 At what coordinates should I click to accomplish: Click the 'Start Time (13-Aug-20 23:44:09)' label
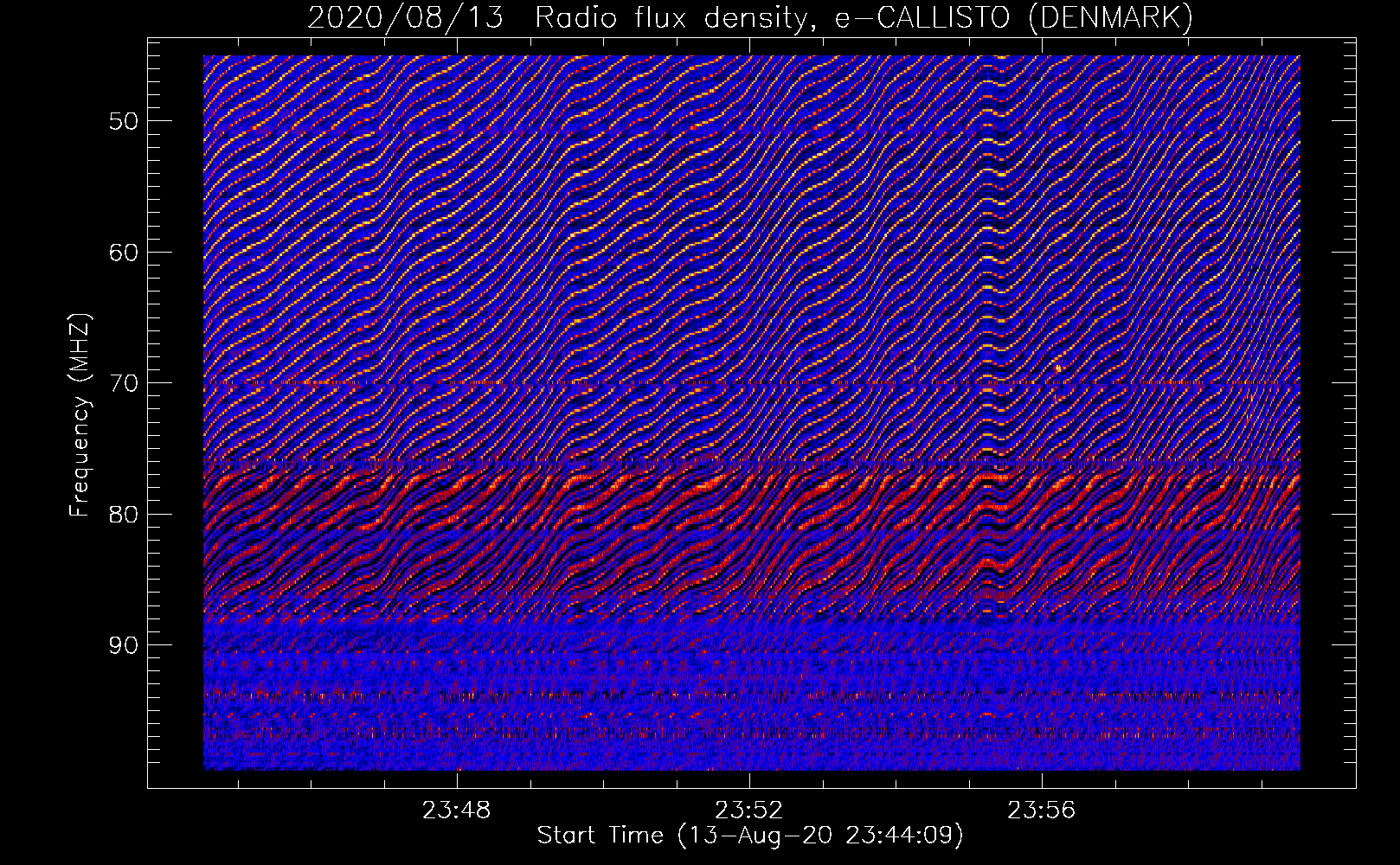point(750,836)
